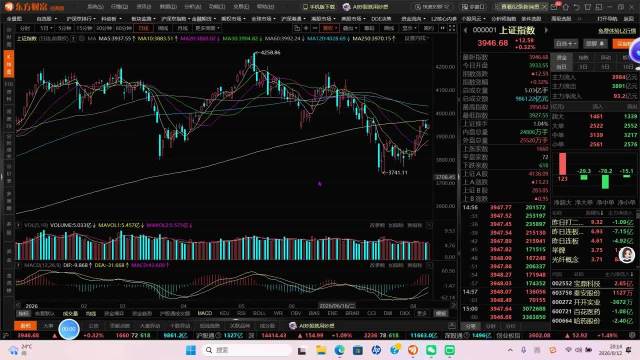The image size is (640, 360).
Task: Open Microsoft Edge from taskbar
Action: click(x=339, y=350)
